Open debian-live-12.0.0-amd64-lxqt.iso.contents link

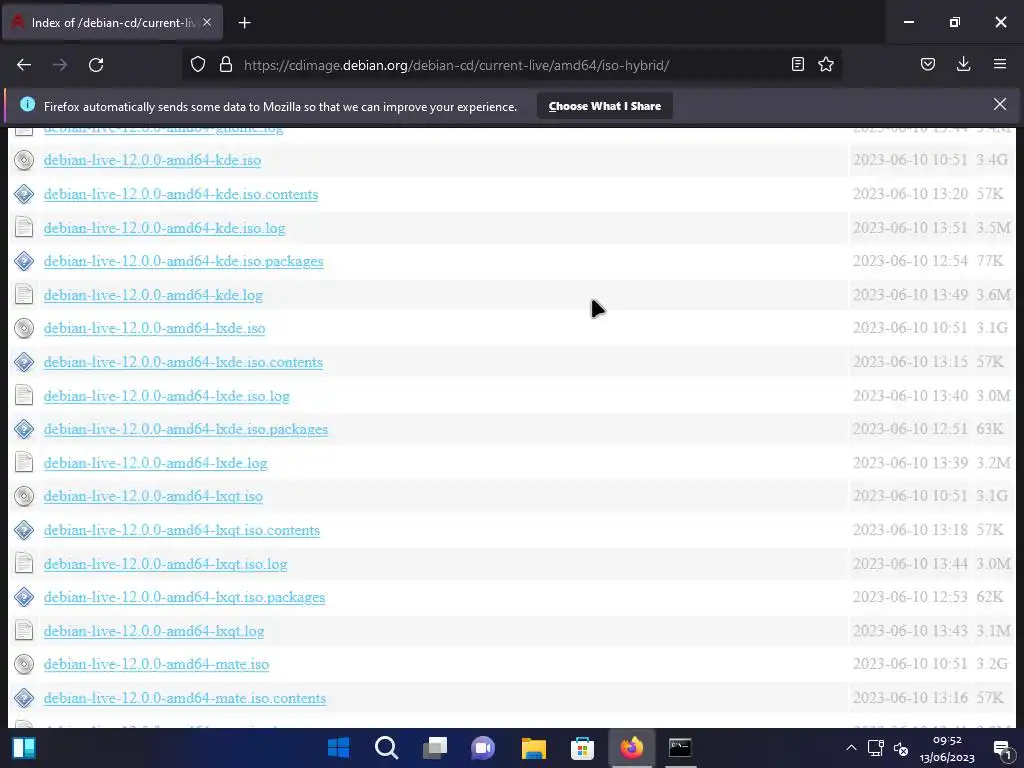182,530
